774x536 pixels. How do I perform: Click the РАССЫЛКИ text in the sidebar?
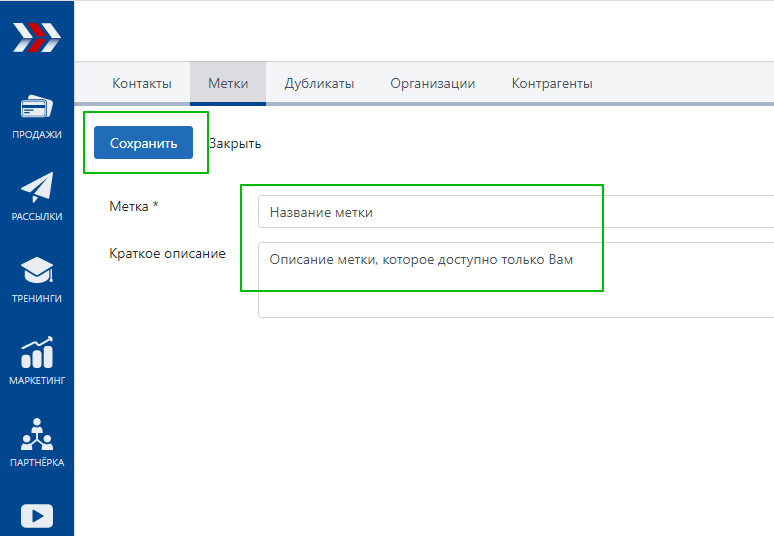pyautogui.click(x=37, y=216)
